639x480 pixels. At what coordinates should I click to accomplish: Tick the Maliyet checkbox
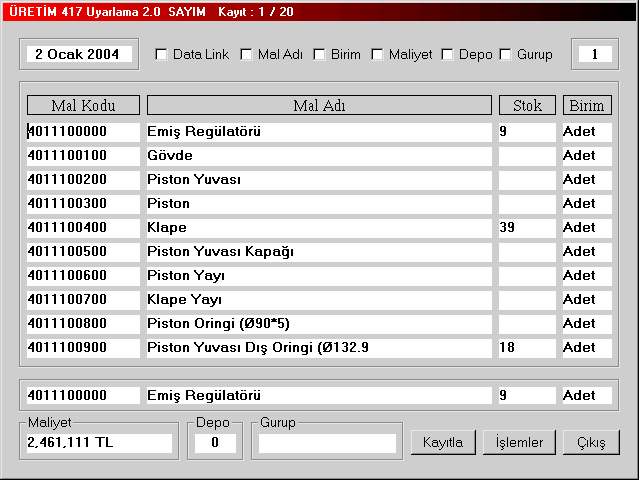pyautogui.click(x=378, y=54)
